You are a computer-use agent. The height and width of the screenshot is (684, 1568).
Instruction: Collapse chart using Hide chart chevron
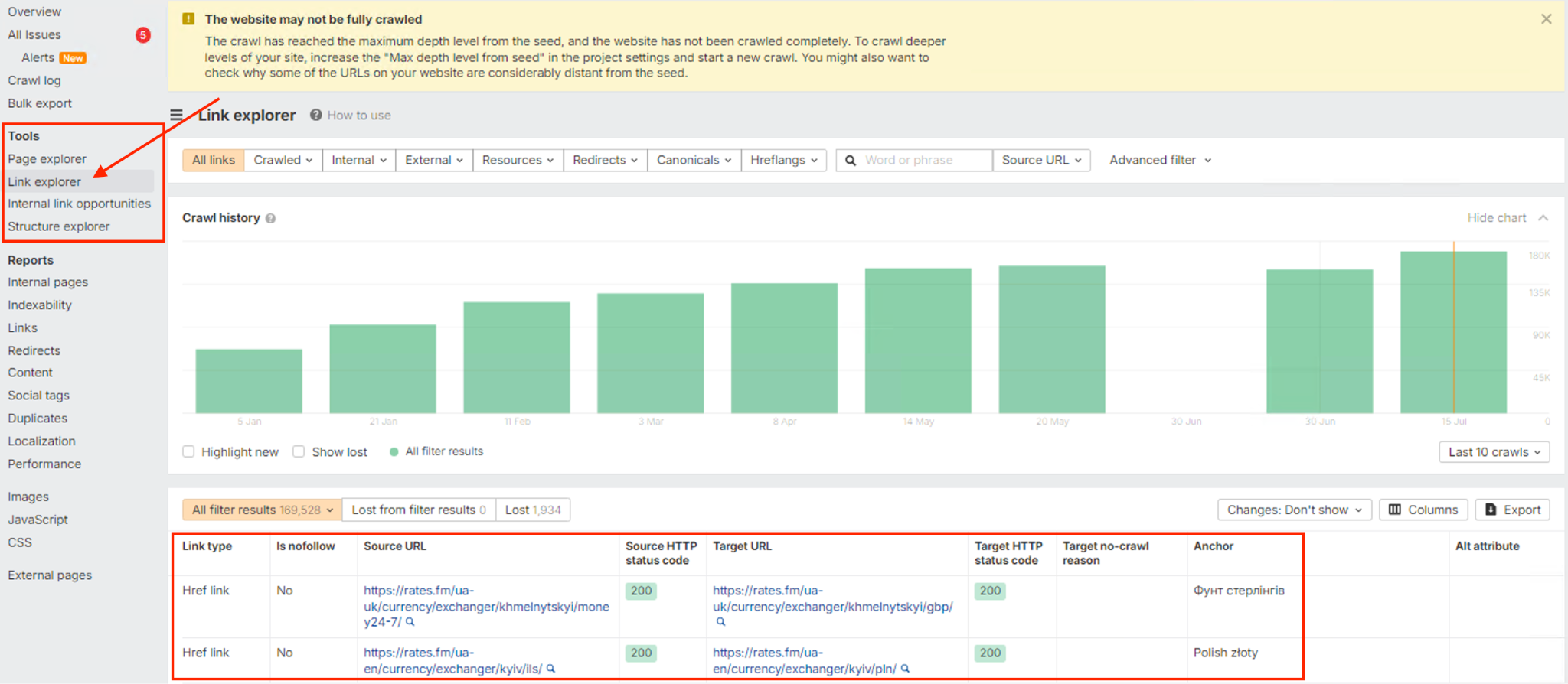(1543, 218)
